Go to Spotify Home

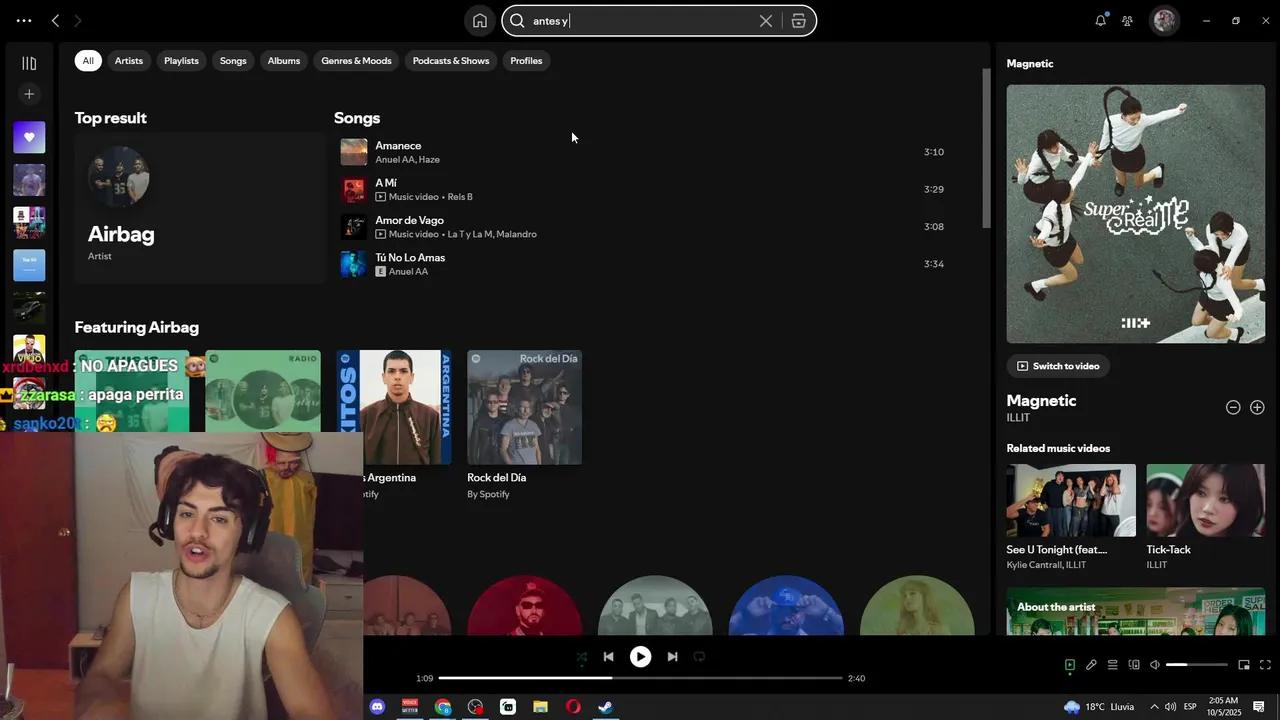(480, 21)
